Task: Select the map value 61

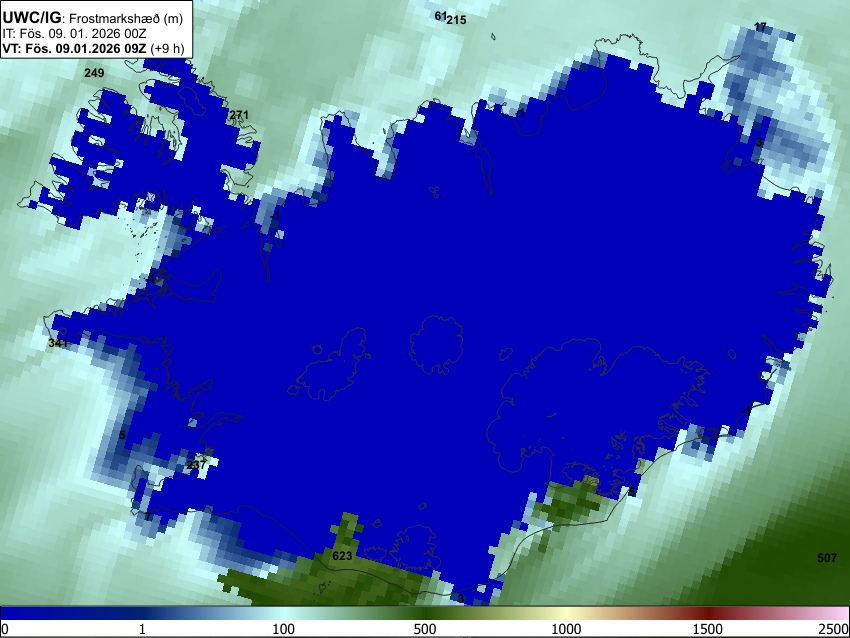Action: (440, 16)
